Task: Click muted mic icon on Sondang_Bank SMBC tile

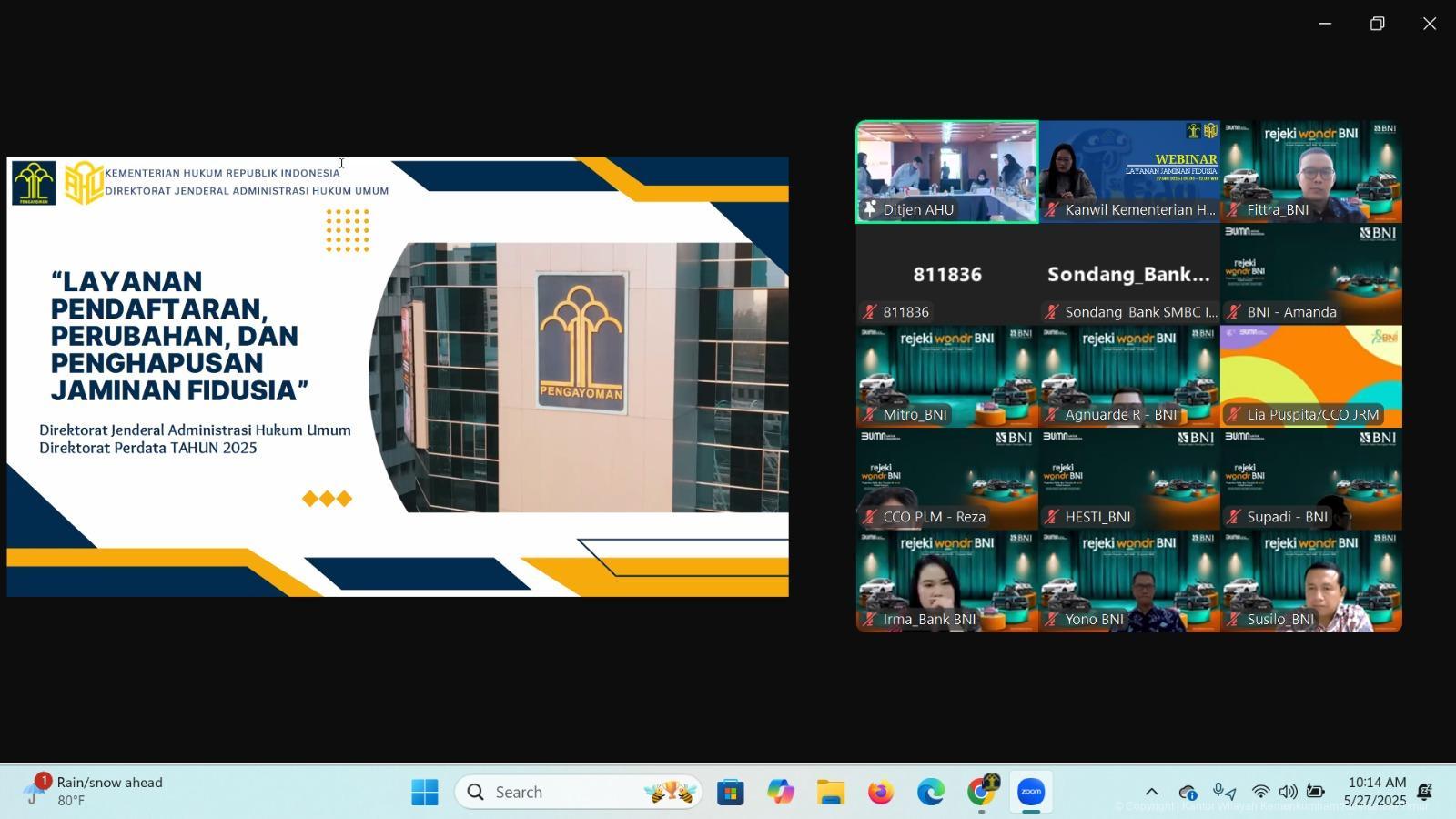Action: point(1052,312)
